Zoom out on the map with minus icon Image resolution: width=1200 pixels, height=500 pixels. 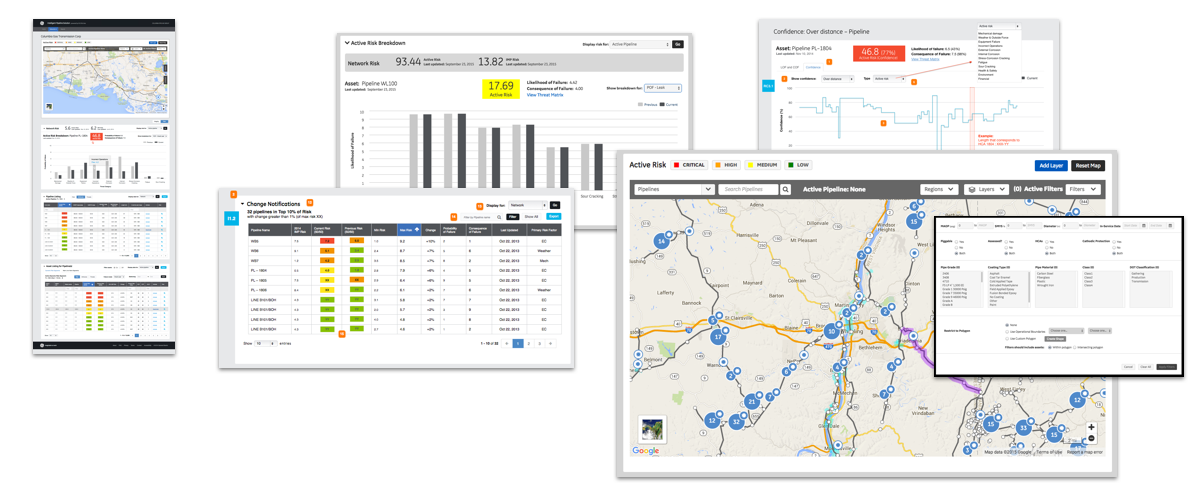point(1091,438)
